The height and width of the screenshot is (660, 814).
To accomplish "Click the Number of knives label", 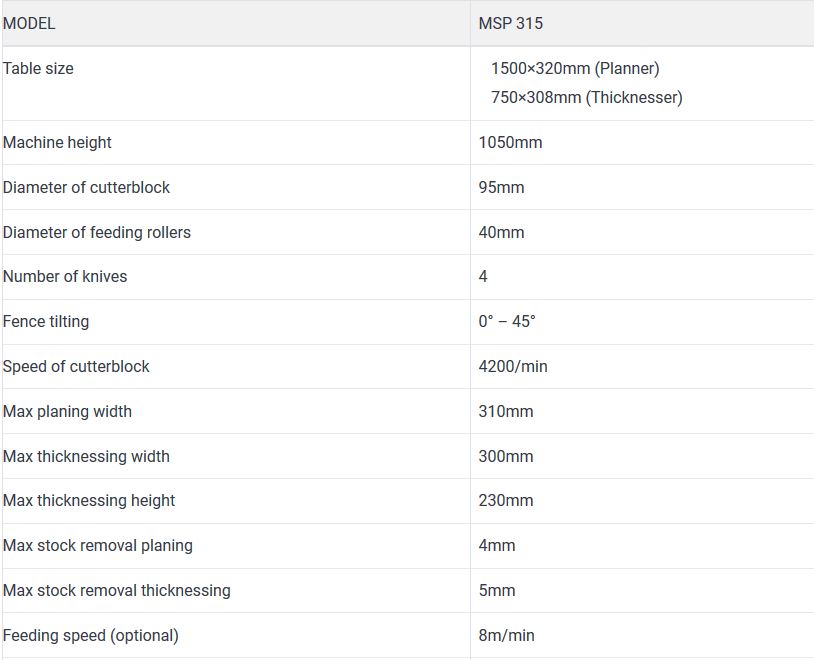I will click(65, 276).
